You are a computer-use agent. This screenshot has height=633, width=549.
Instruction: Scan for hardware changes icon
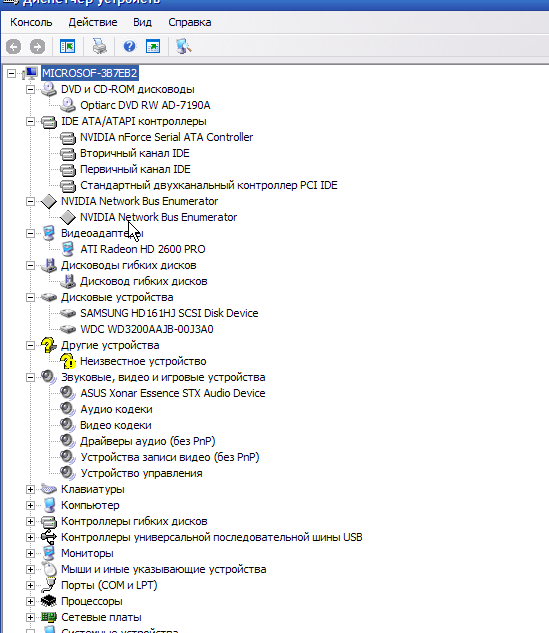(x=184, y=47)
